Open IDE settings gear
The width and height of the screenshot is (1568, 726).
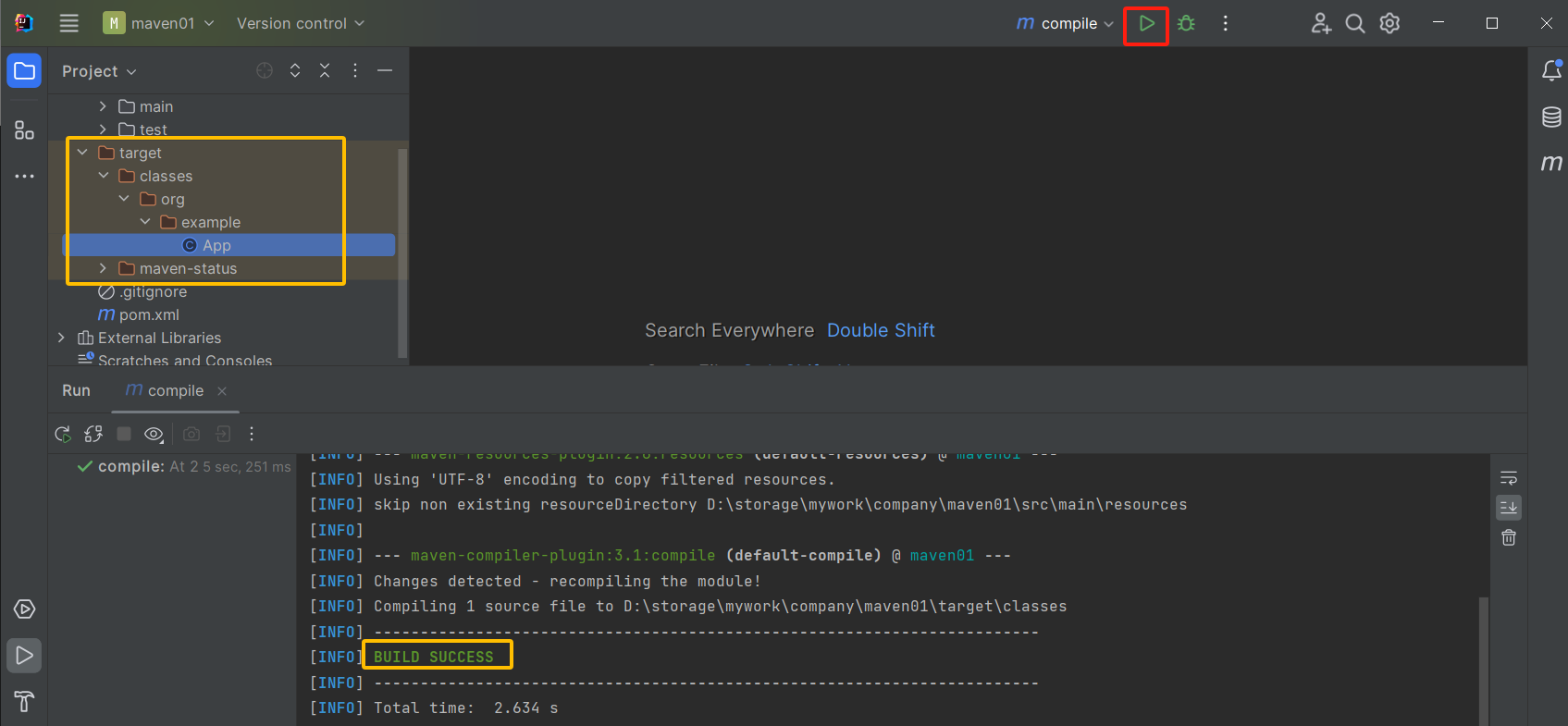(1389, 23)
